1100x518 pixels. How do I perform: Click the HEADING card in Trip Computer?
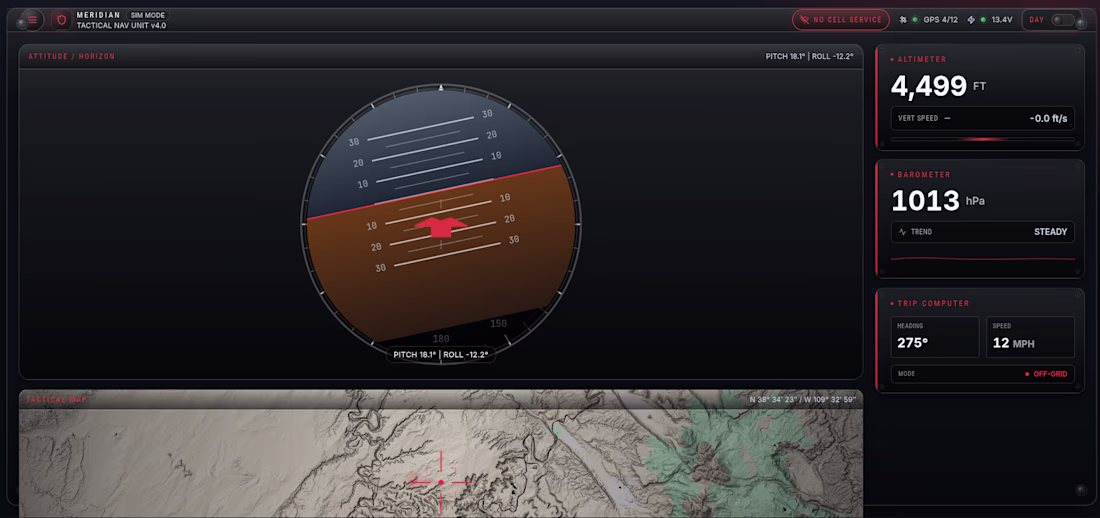[934, 337]
